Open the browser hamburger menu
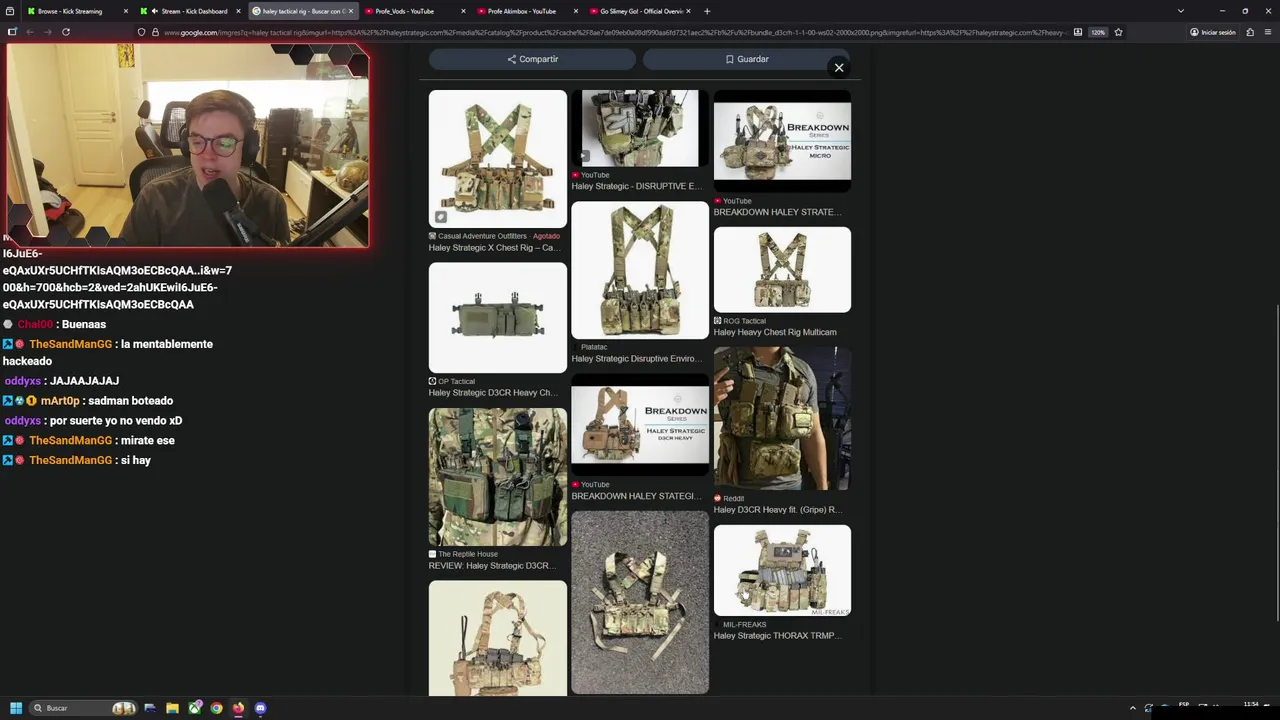The width and height of the screenshot is (1280, 720). pos(1267,32)
